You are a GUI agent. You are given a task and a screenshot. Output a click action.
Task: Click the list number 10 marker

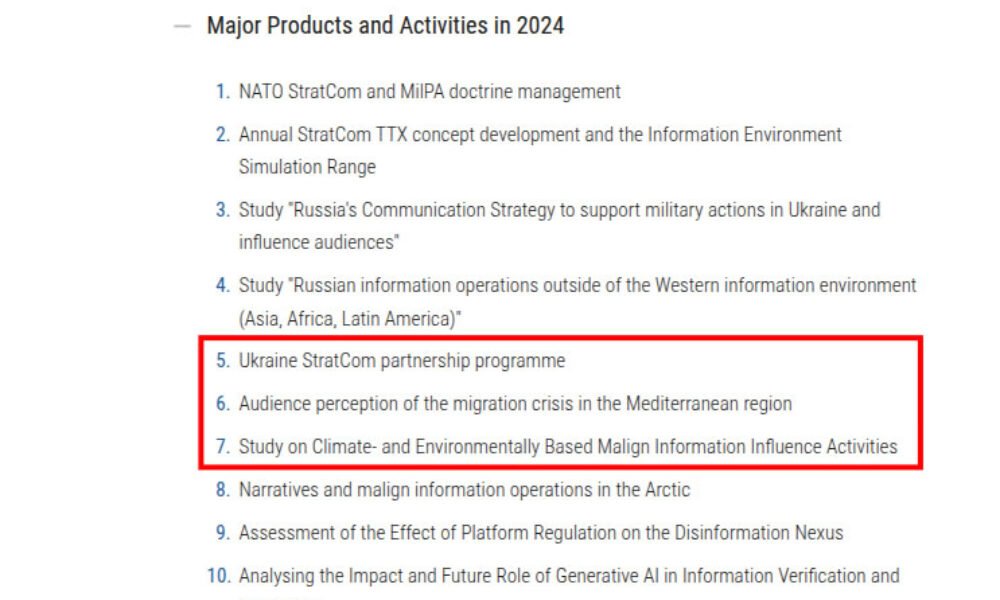coord(218,576)
